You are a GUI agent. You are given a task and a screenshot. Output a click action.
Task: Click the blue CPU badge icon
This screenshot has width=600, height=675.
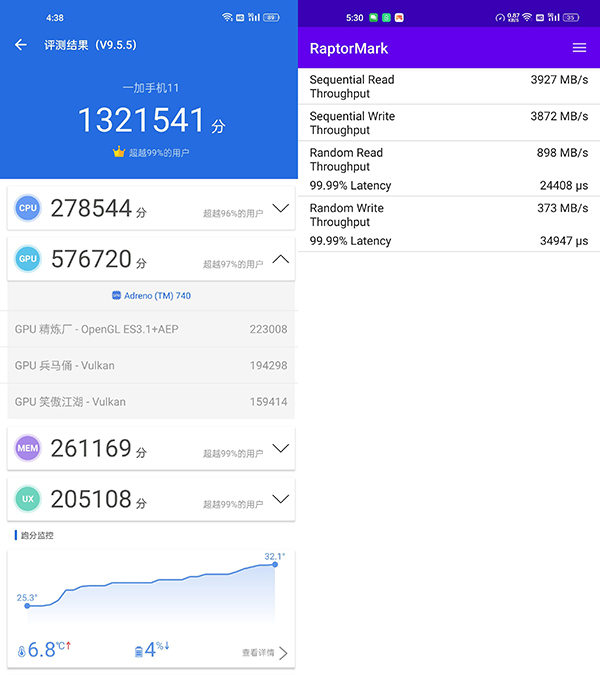coord(28,208)
